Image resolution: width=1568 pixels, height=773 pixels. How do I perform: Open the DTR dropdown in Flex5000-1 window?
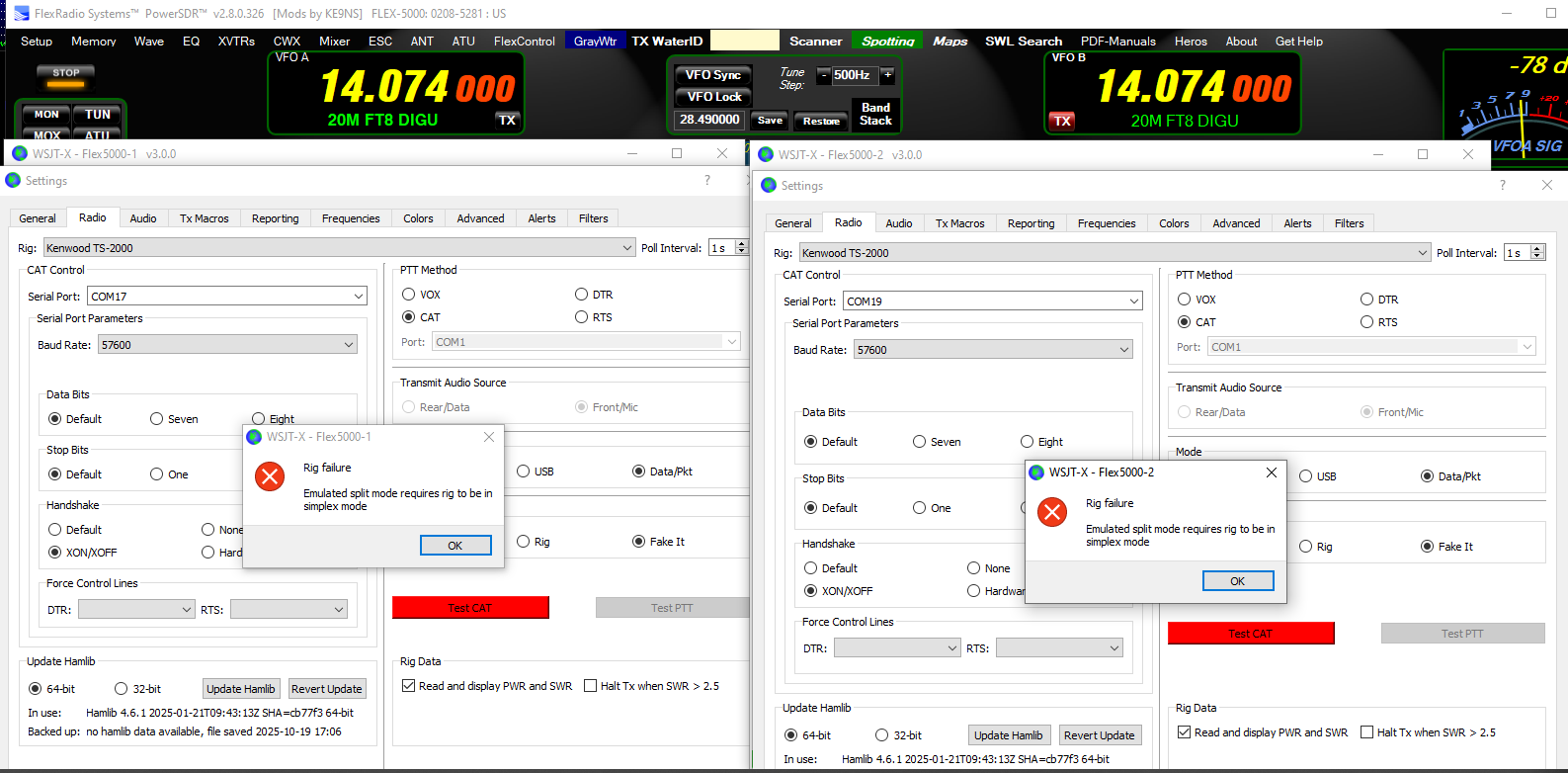click(x=136, y=610)
